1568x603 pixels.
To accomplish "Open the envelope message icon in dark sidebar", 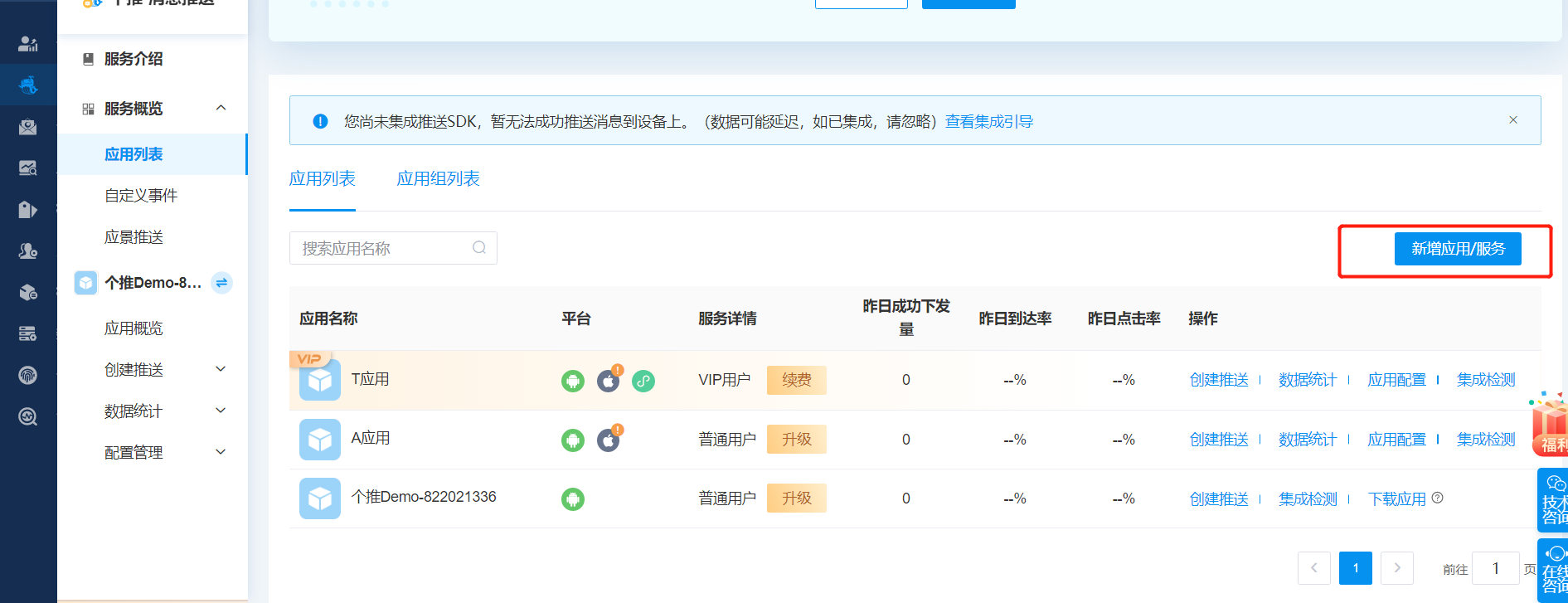I will [28, 127].
